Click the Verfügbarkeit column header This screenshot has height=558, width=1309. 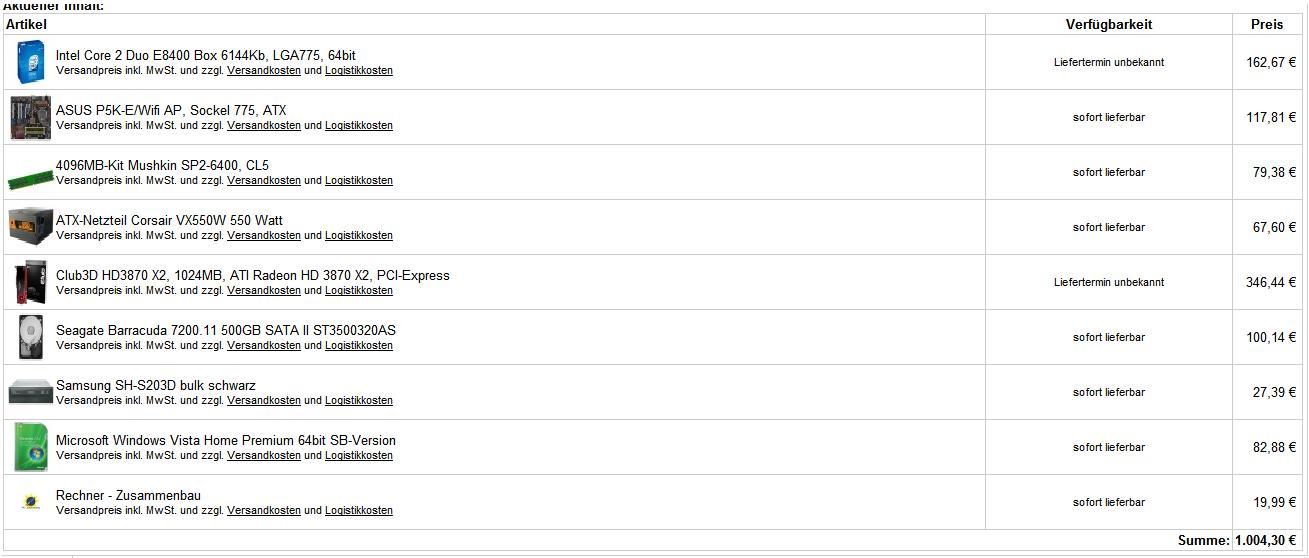coord(1109,24)
